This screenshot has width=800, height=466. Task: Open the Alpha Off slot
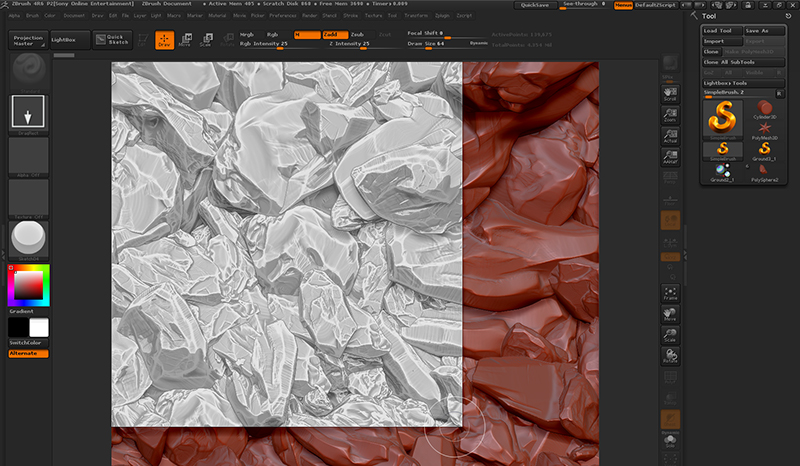[29, 157]
